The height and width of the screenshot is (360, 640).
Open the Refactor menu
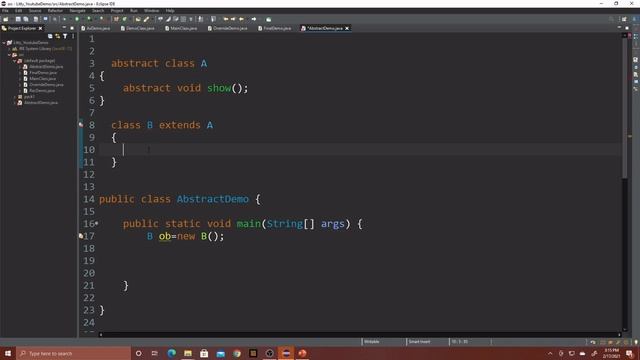pos(55,11)
